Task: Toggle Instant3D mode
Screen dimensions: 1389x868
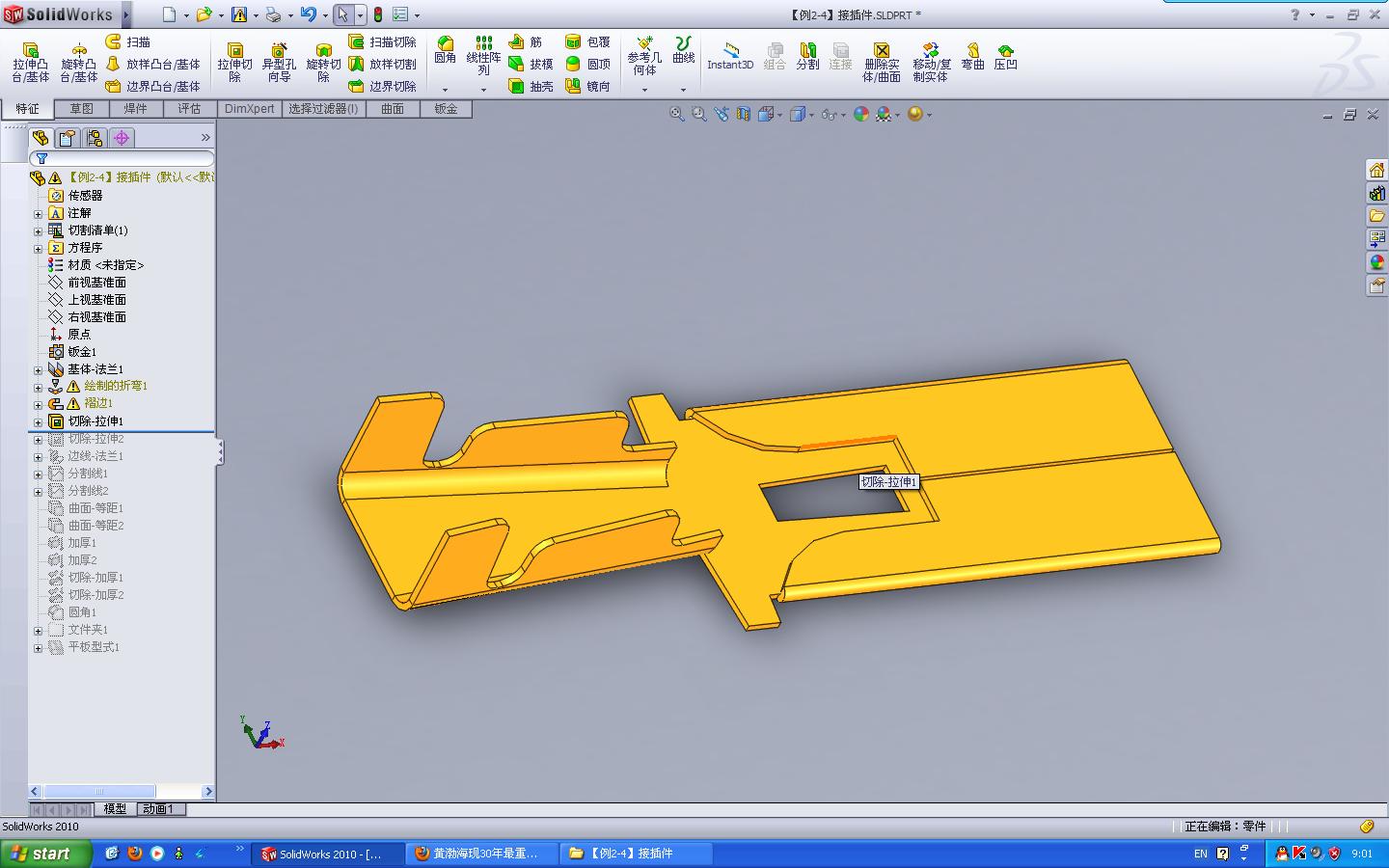Action: point(730,55)
